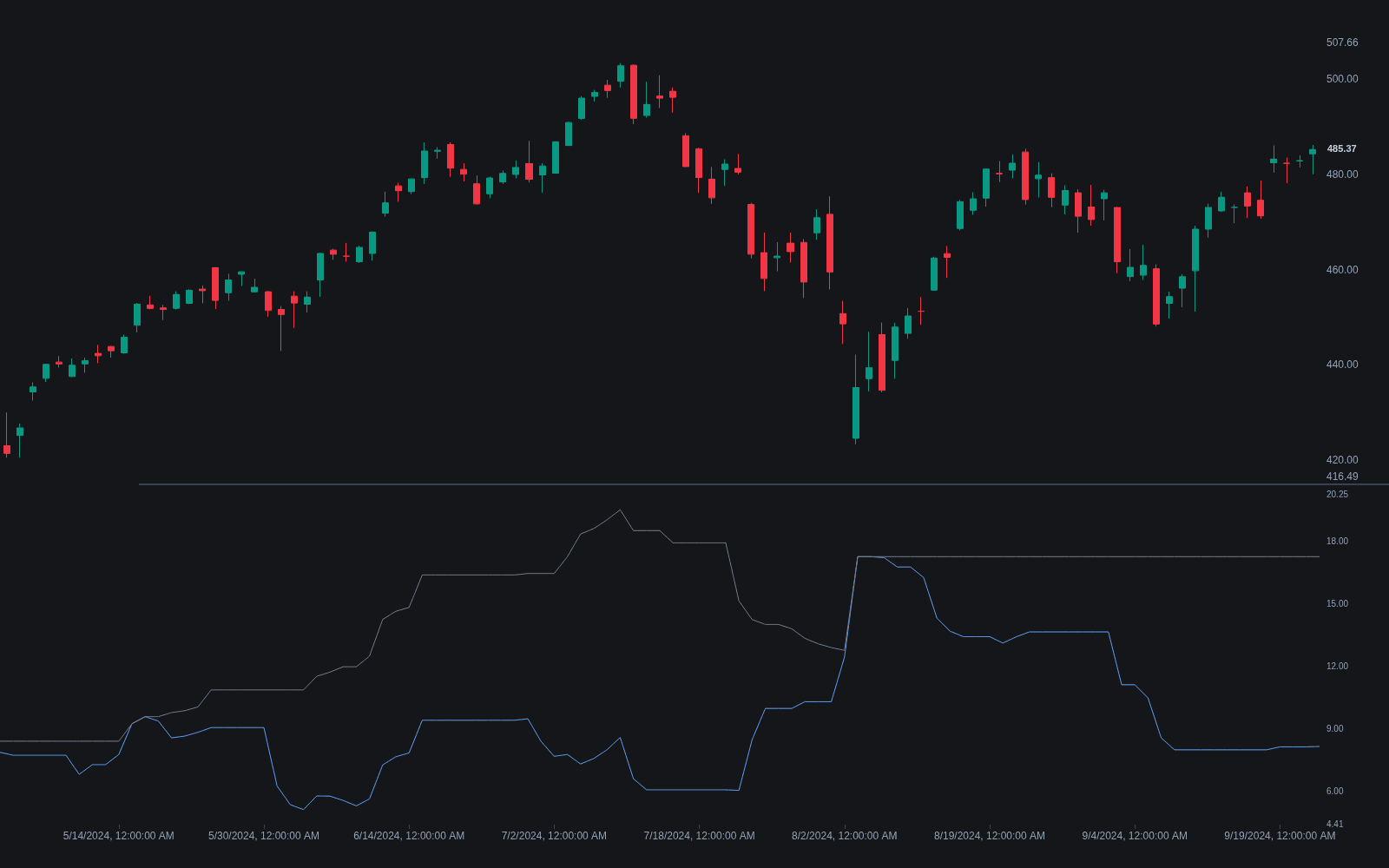Image resolution: width=1389 pixels, height=868 pixels.
Task: Select the 7/18/2024 date axis label
Action: click(699, 836)
